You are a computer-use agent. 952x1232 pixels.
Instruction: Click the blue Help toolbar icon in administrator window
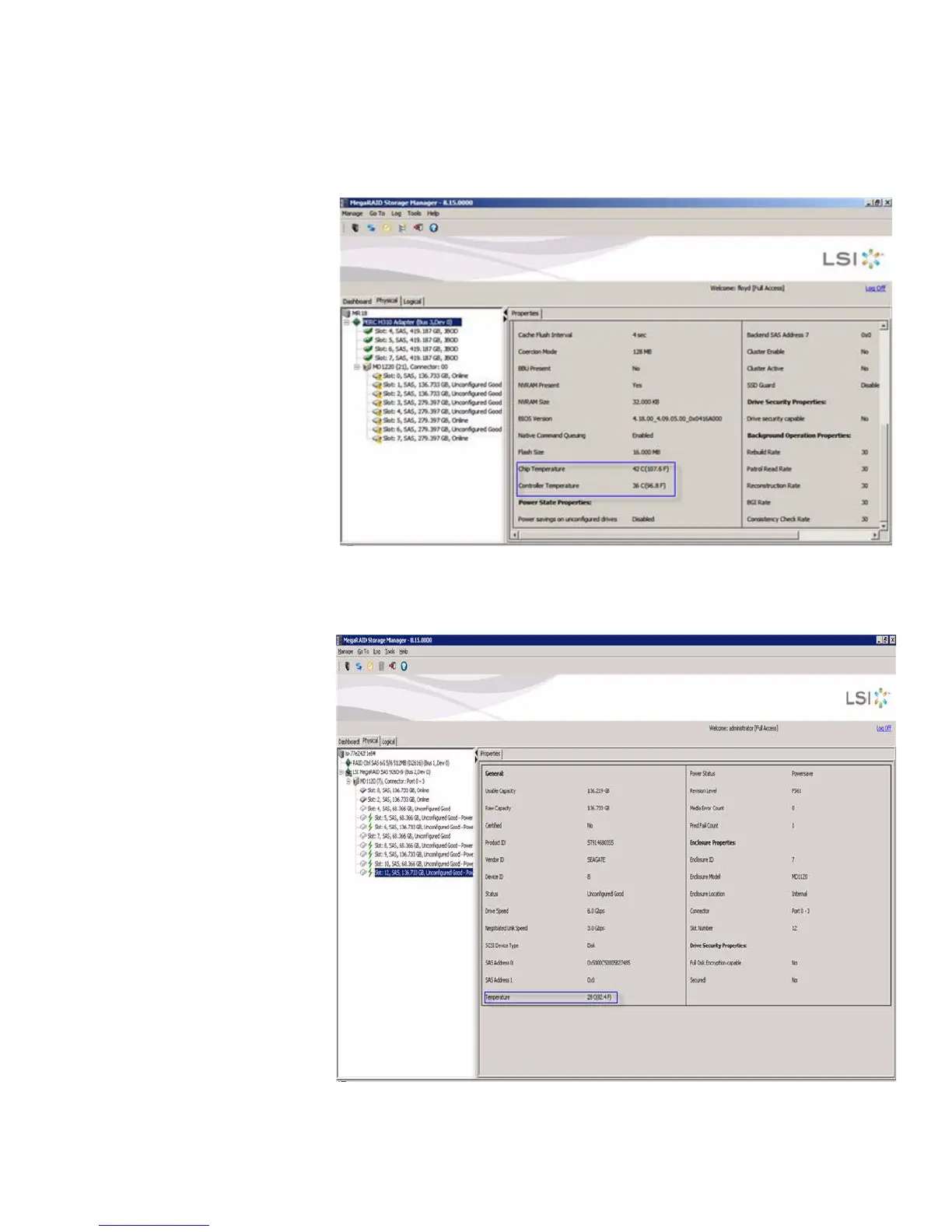404,666
